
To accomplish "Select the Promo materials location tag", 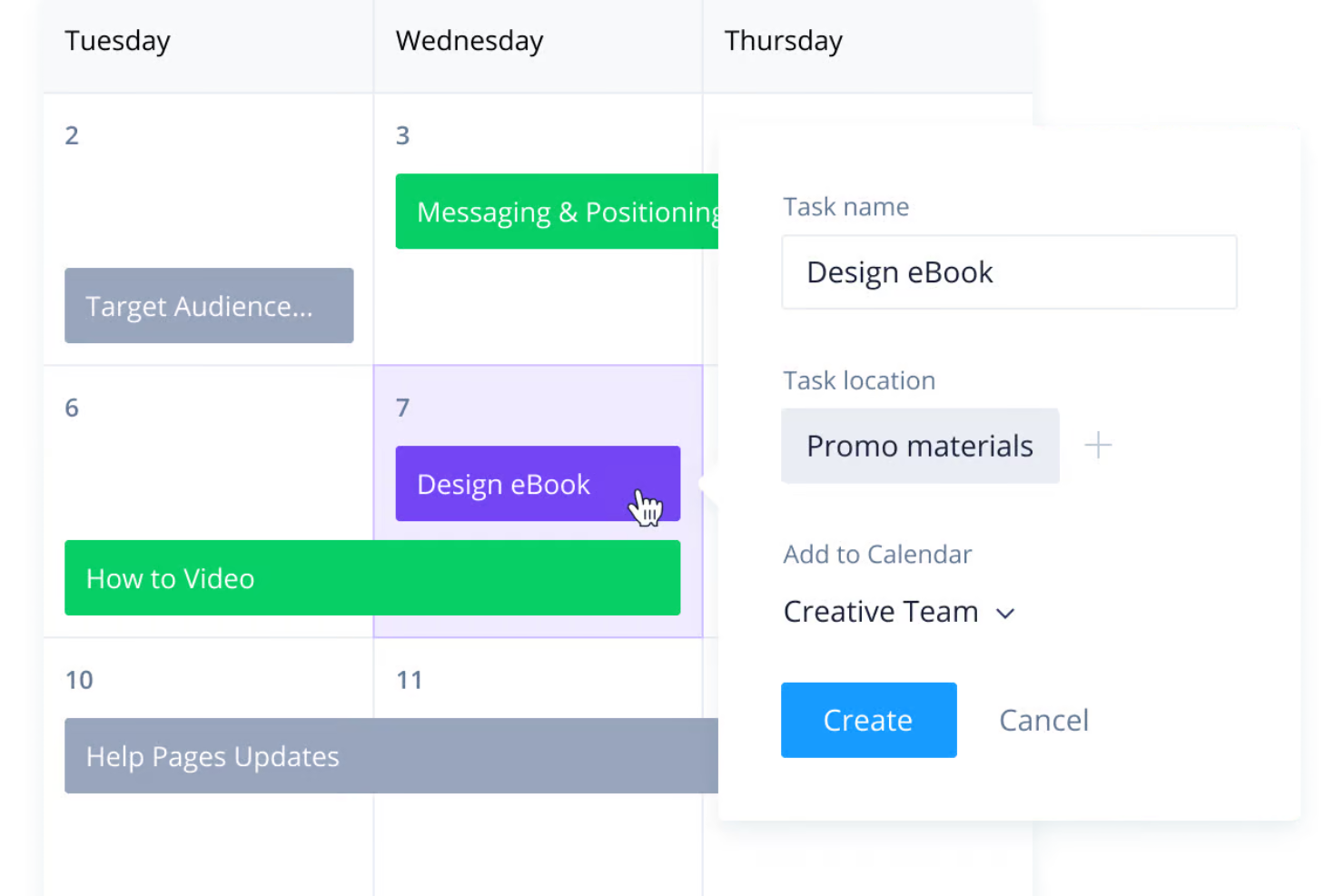I will coord(920,446).
